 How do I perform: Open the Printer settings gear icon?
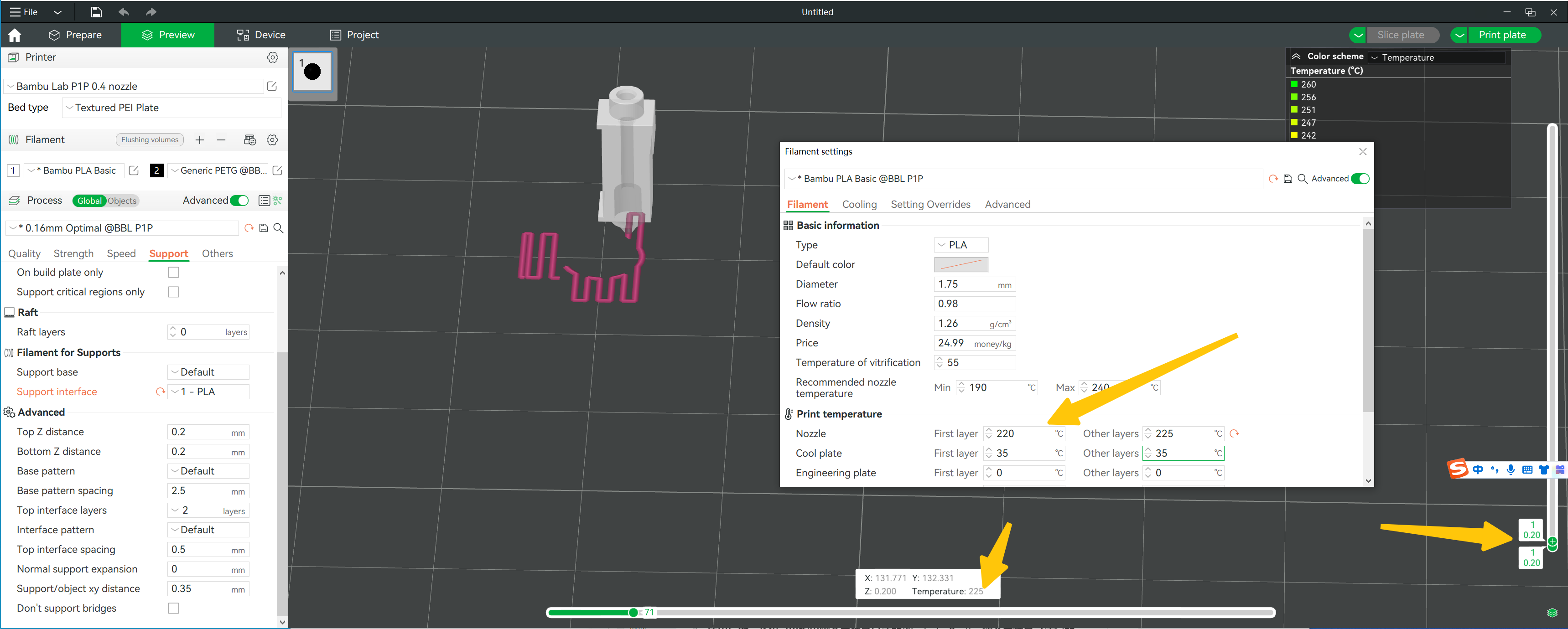272,57
